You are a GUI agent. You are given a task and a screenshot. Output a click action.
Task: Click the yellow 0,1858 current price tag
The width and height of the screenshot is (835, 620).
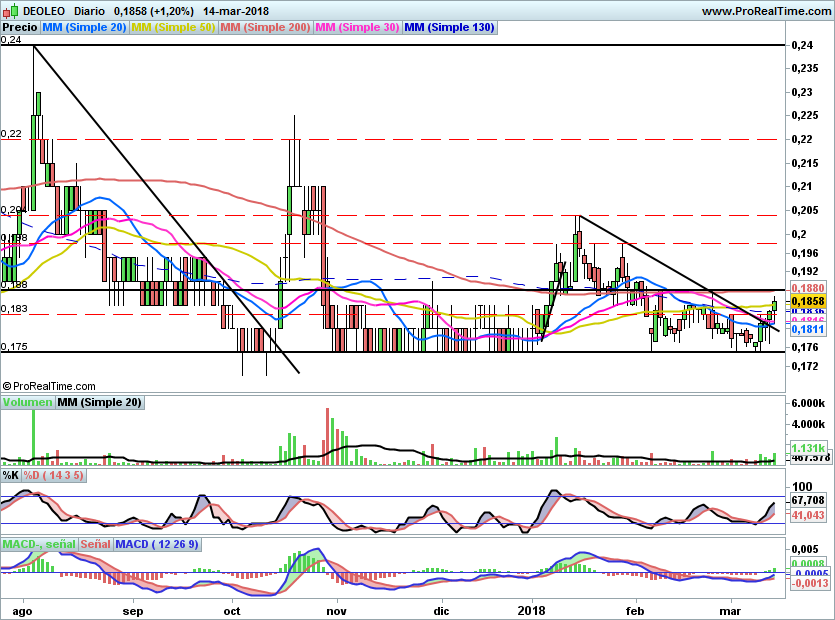point(808,301)
